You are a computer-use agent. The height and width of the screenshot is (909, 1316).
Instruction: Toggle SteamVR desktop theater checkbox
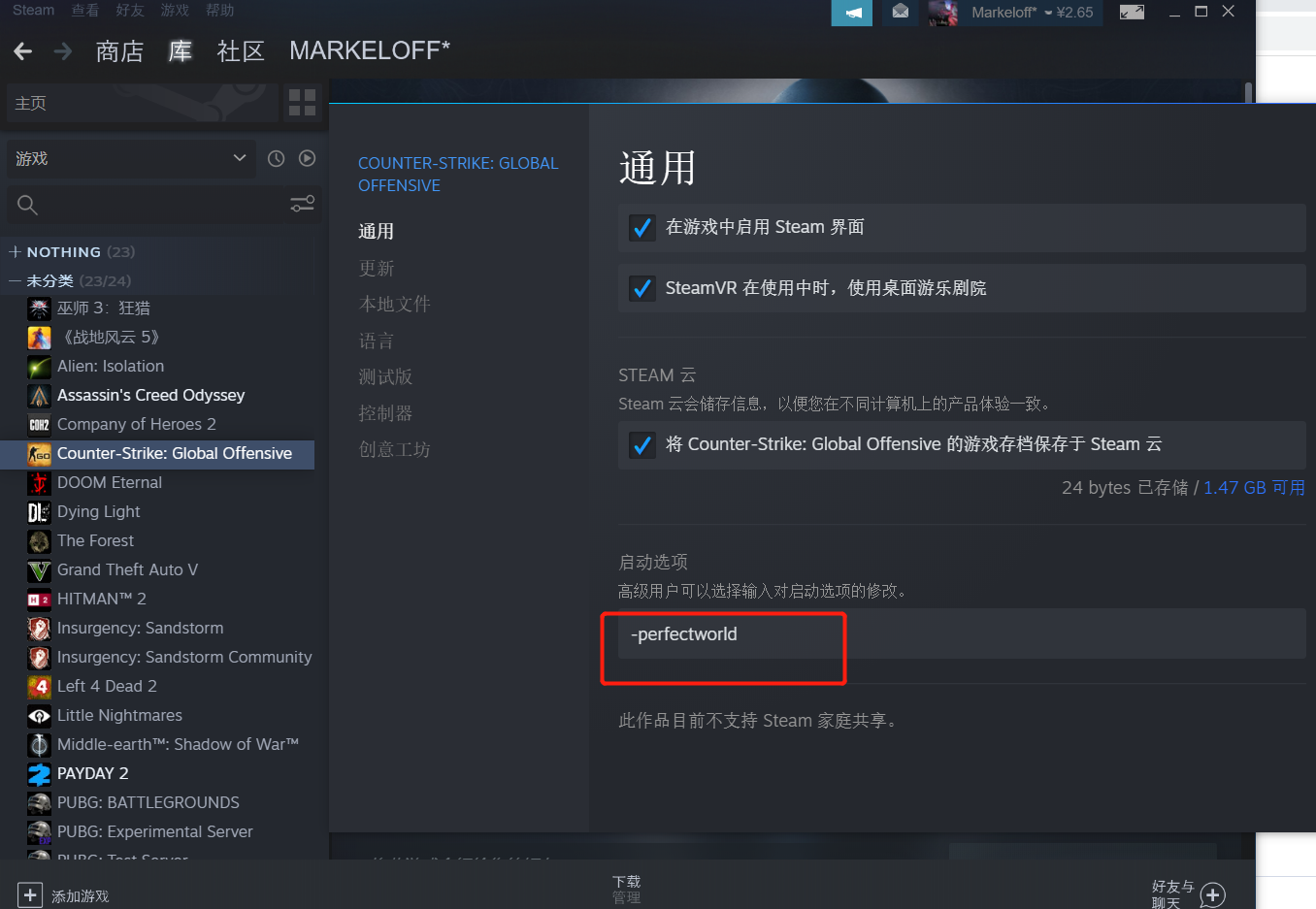[642, 288]
